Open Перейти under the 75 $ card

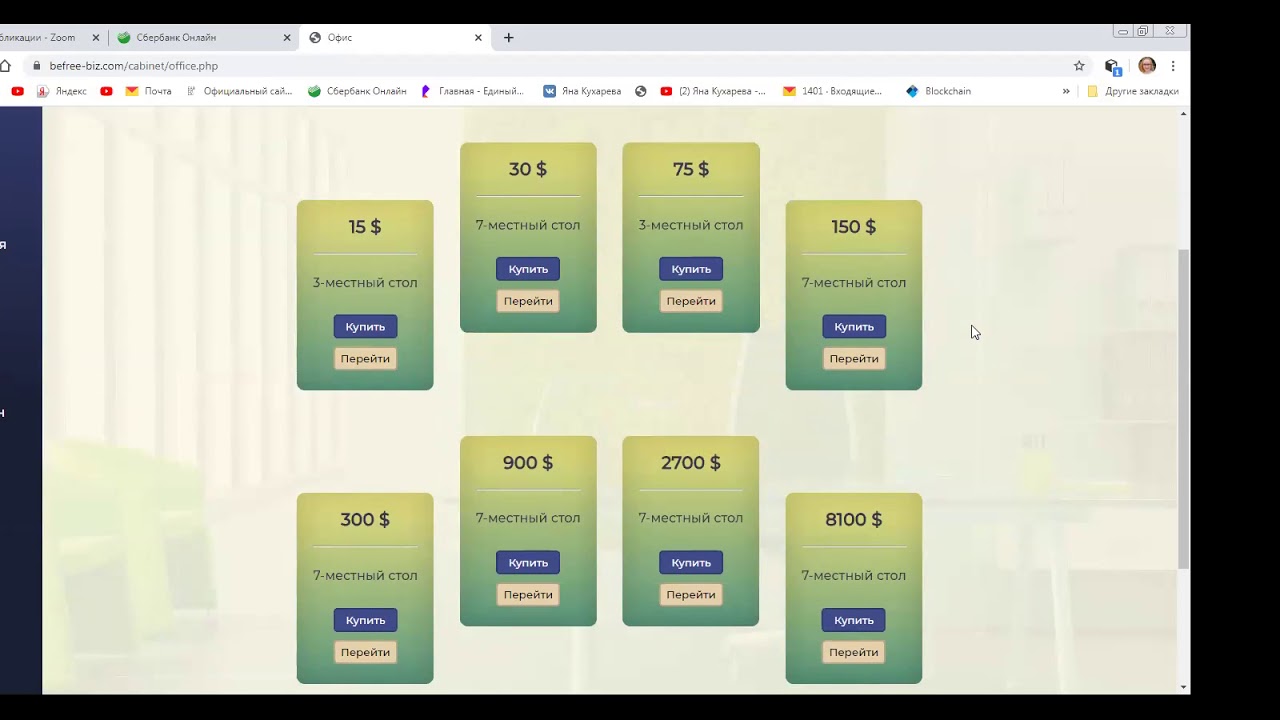click(691, 301)
